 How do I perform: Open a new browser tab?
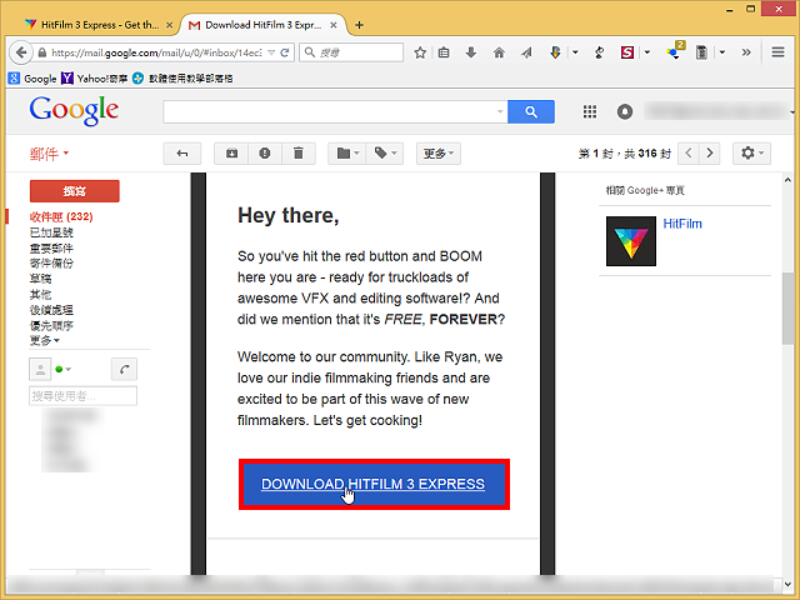point(359,25)
